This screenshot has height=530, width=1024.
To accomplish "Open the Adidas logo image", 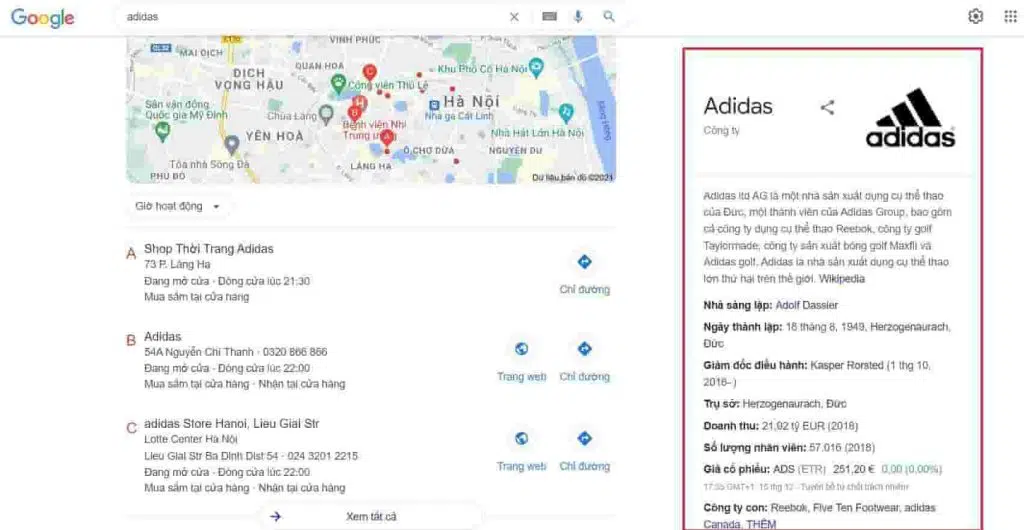I will (910, 117).
